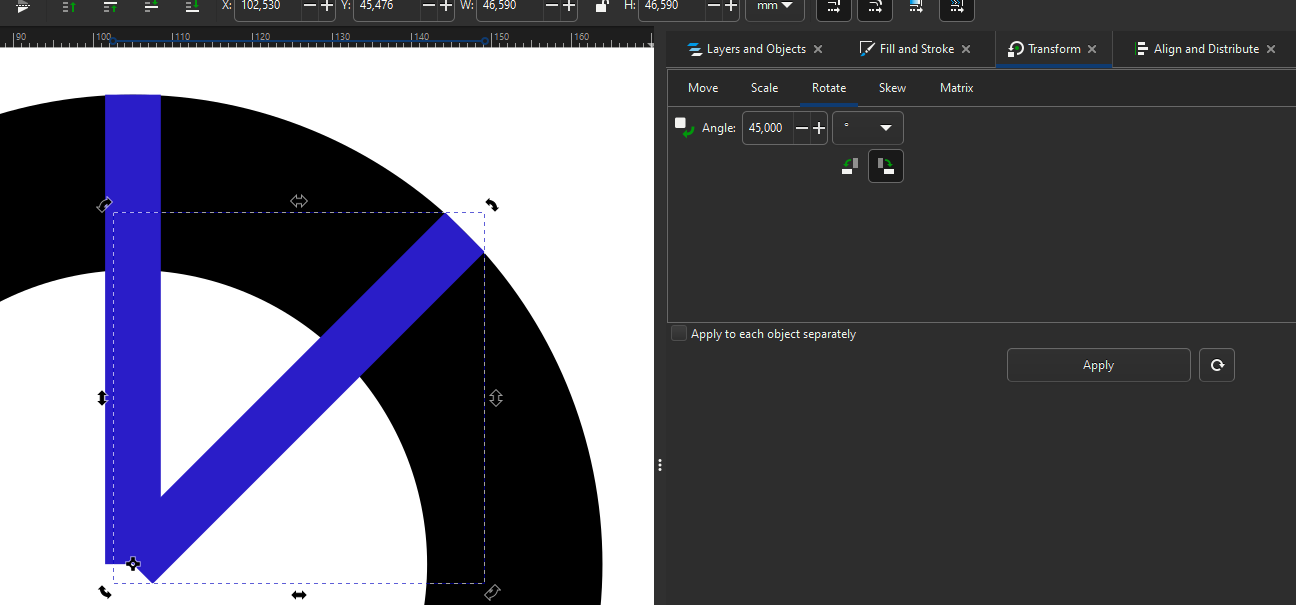1296x605 pixels.
Task: Select rotate counterclockwise direction button
Action: (850, 166)
